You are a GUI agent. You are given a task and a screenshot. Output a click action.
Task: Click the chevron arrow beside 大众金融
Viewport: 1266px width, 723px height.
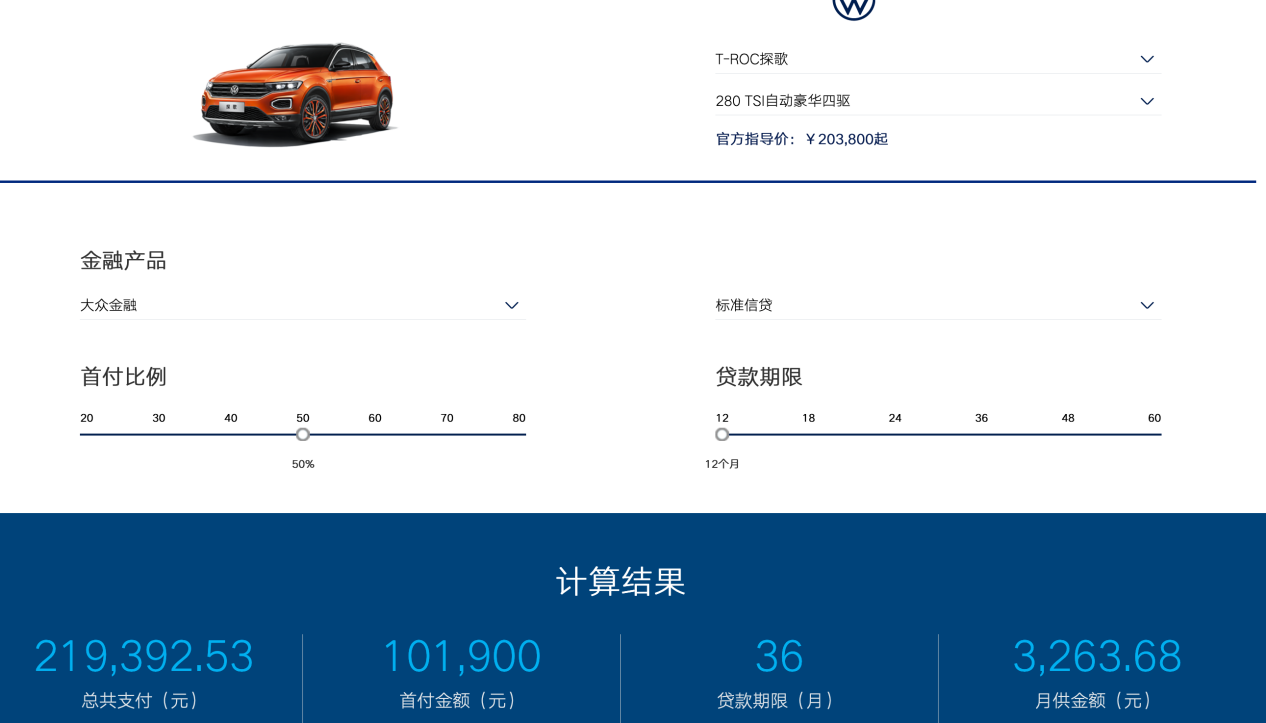(x=512, y=305)
